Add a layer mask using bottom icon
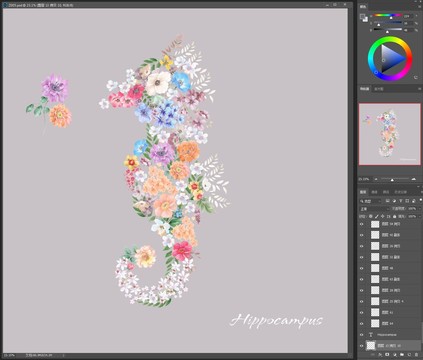Screen dimensions: 423x360 click(387, 354)
